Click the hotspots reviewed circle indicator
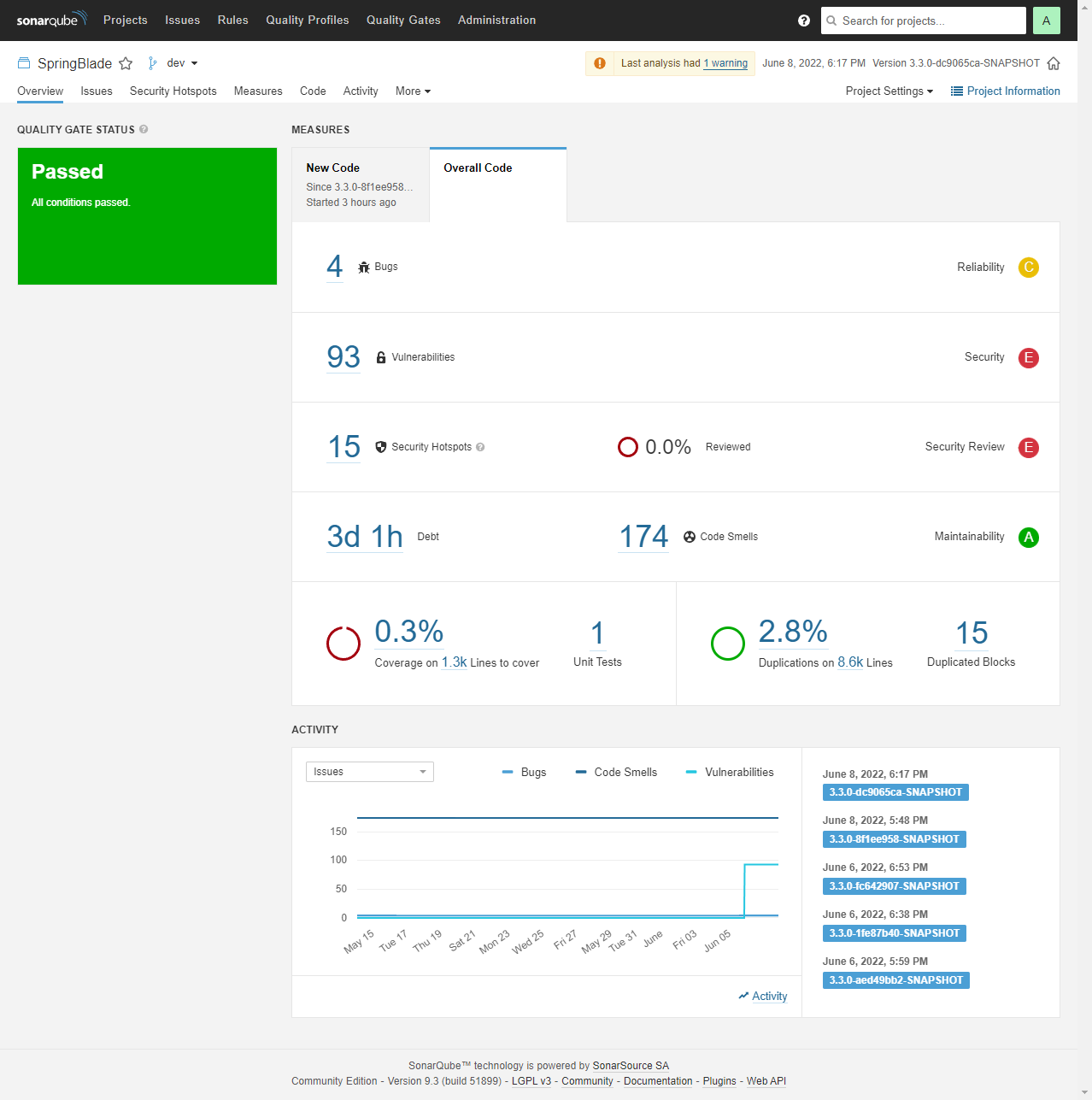The image size is (1092, 1100). point(628,447)
